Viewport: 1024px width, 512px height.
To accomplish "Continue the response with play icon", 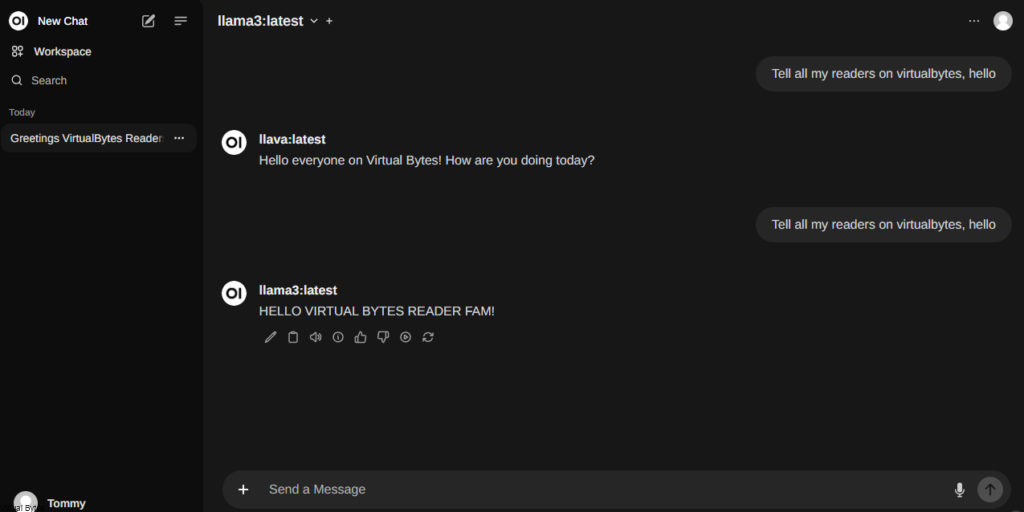I will (406, 337).
